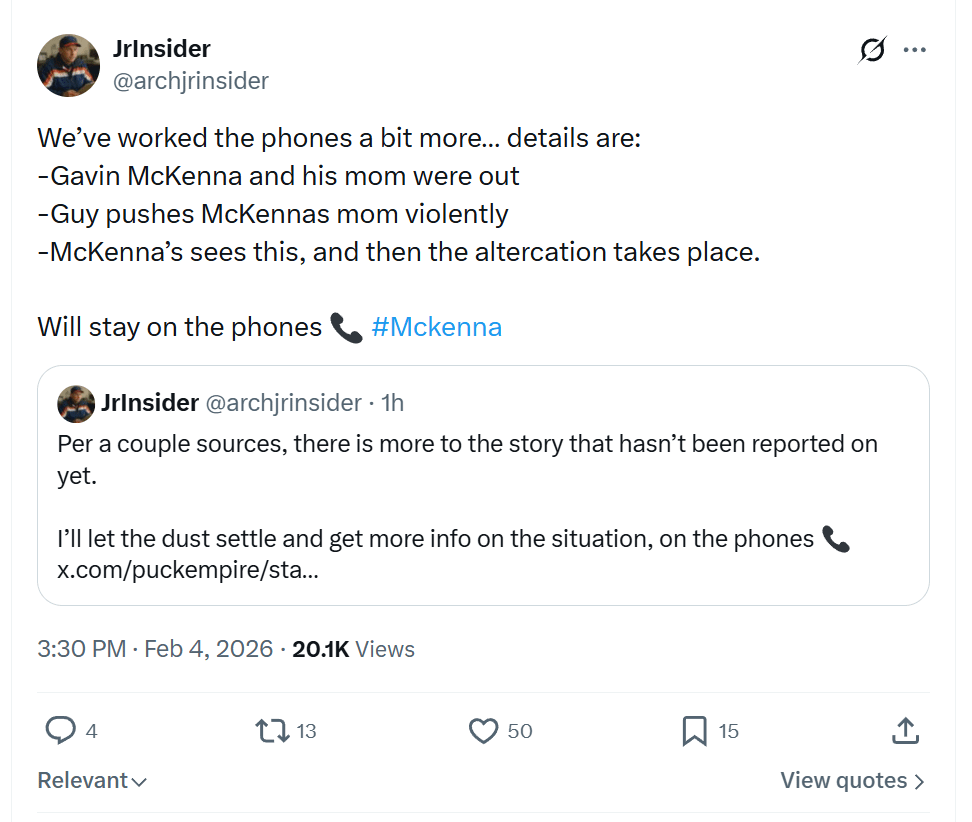View the 20.1K Views analytics
Screen dimensions: 972x822
click(x=353, y=649)
